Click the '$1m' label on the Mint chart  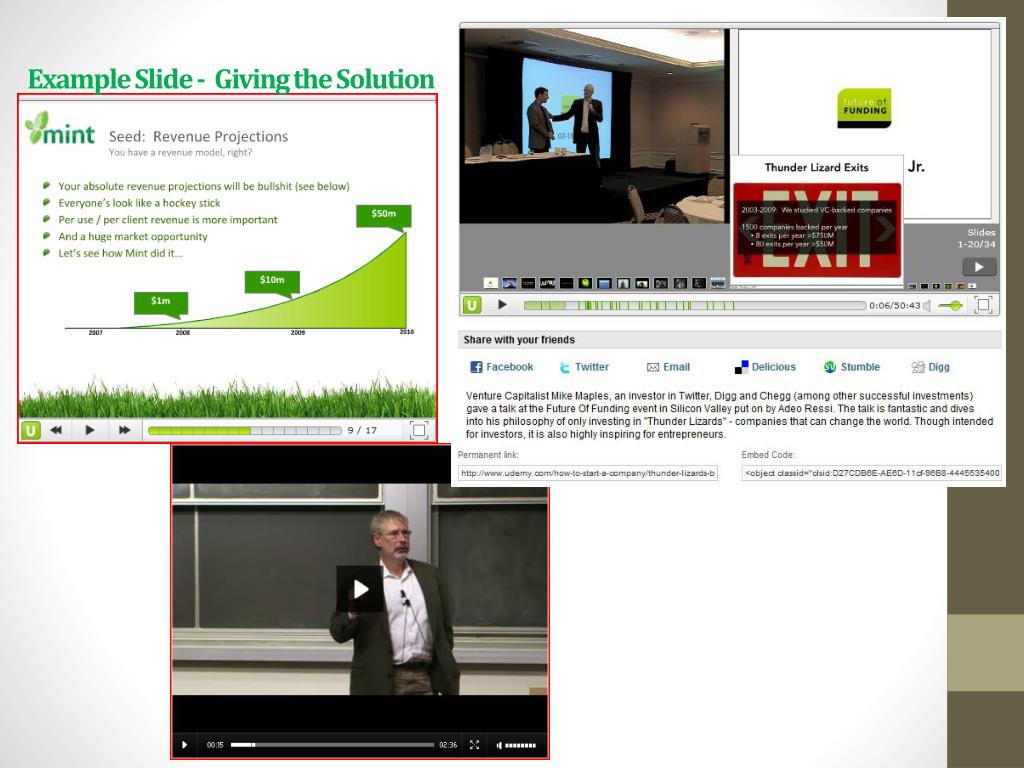pos(161,301)
